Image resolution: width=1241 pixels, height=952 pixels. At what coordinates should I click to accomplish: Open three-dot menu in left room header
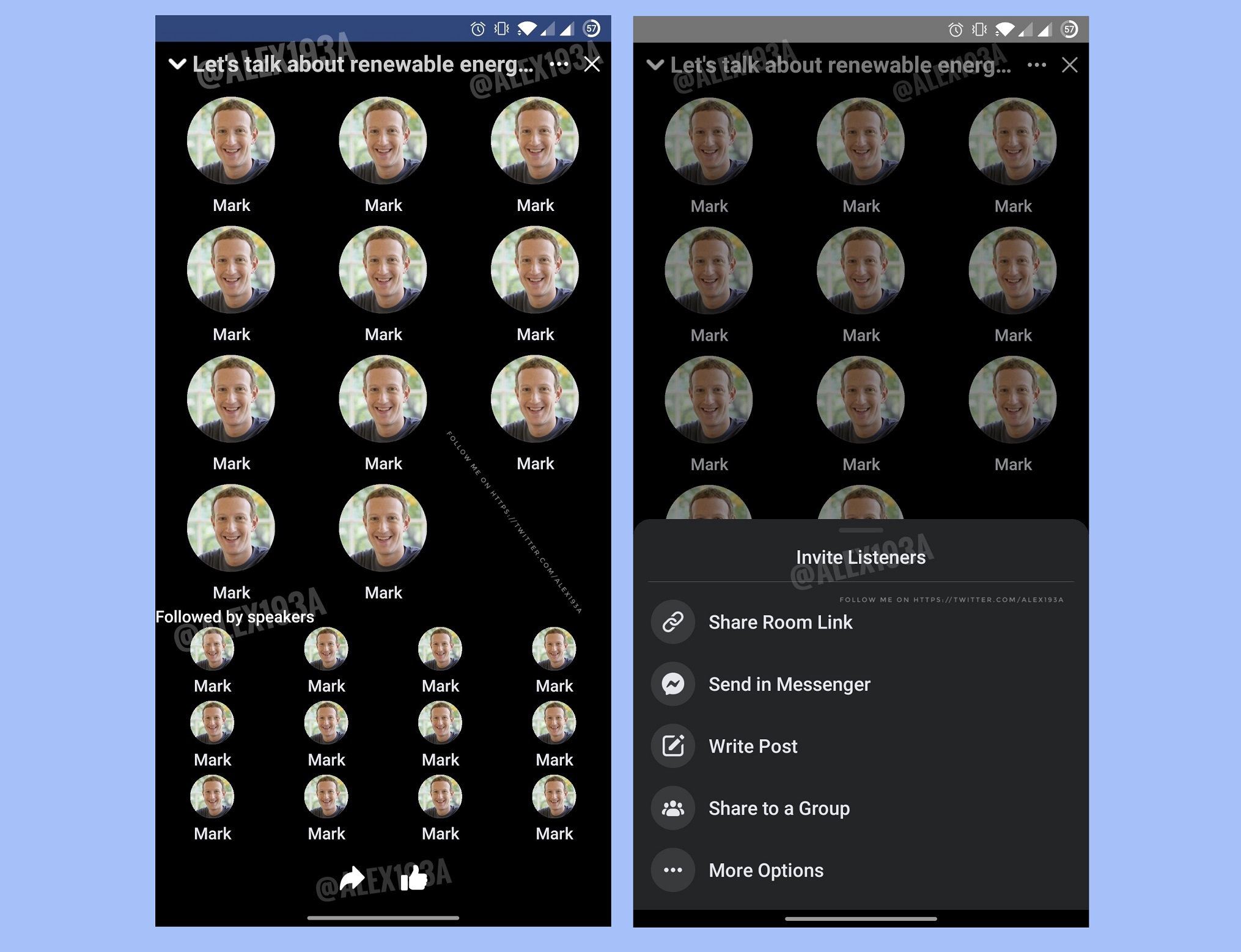559,64
